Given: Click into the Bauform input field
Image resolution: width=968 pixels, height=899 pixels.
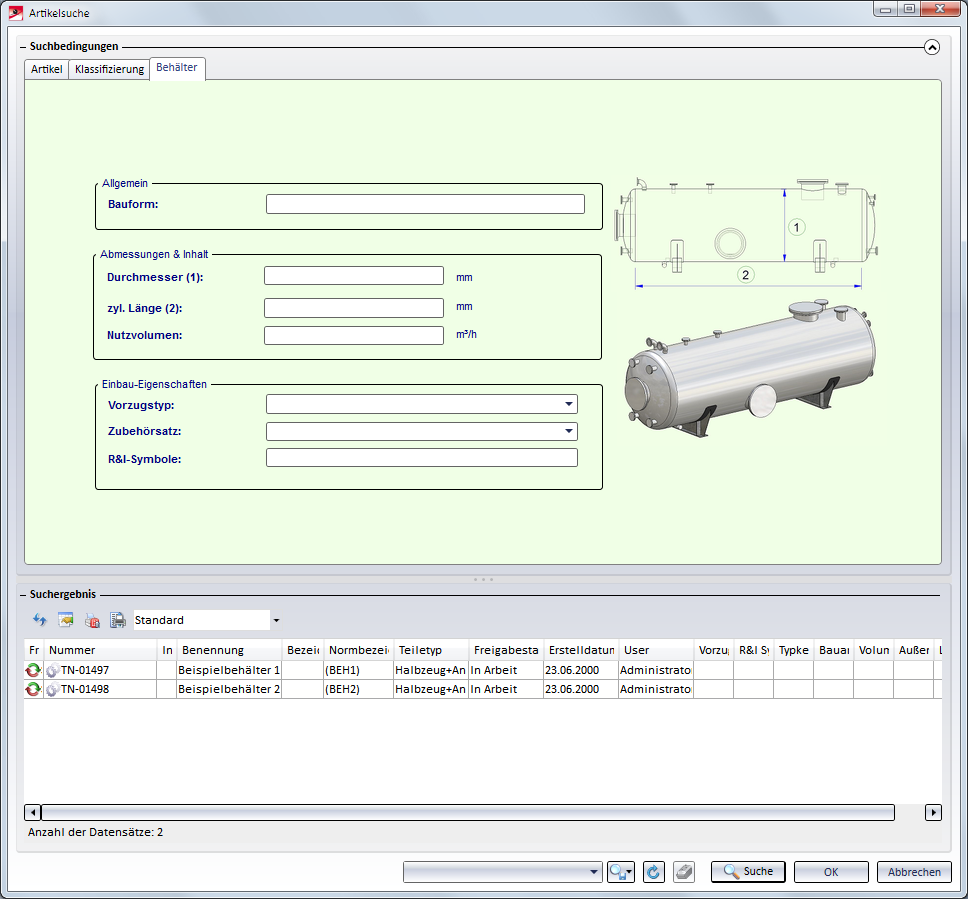Looking at the screenshot, I should [425, 204].
